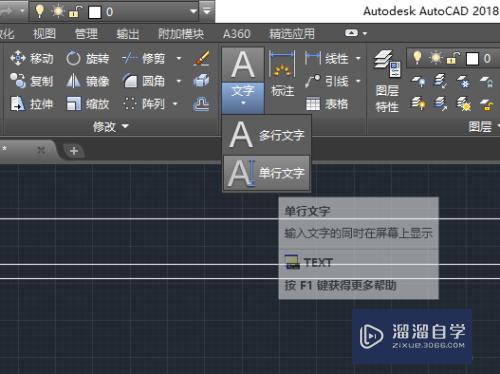
Task: Click the Offset icon in Modify panel
Action: point(201,104)
